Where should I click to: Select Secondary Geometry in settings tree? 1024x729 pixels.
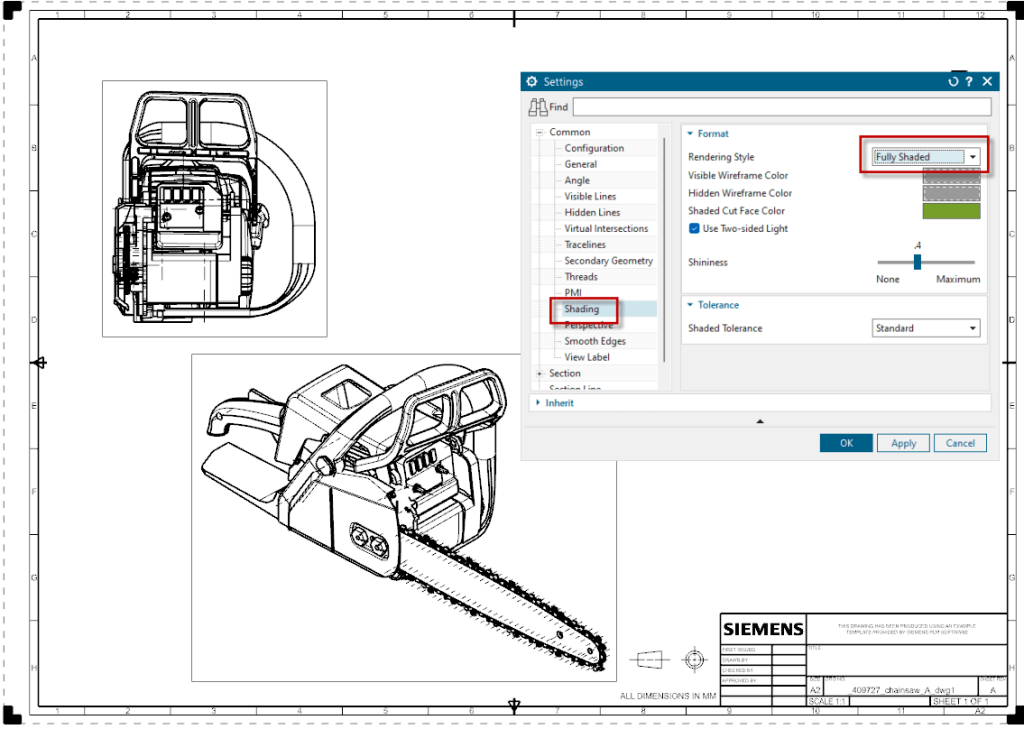(608, 261)
